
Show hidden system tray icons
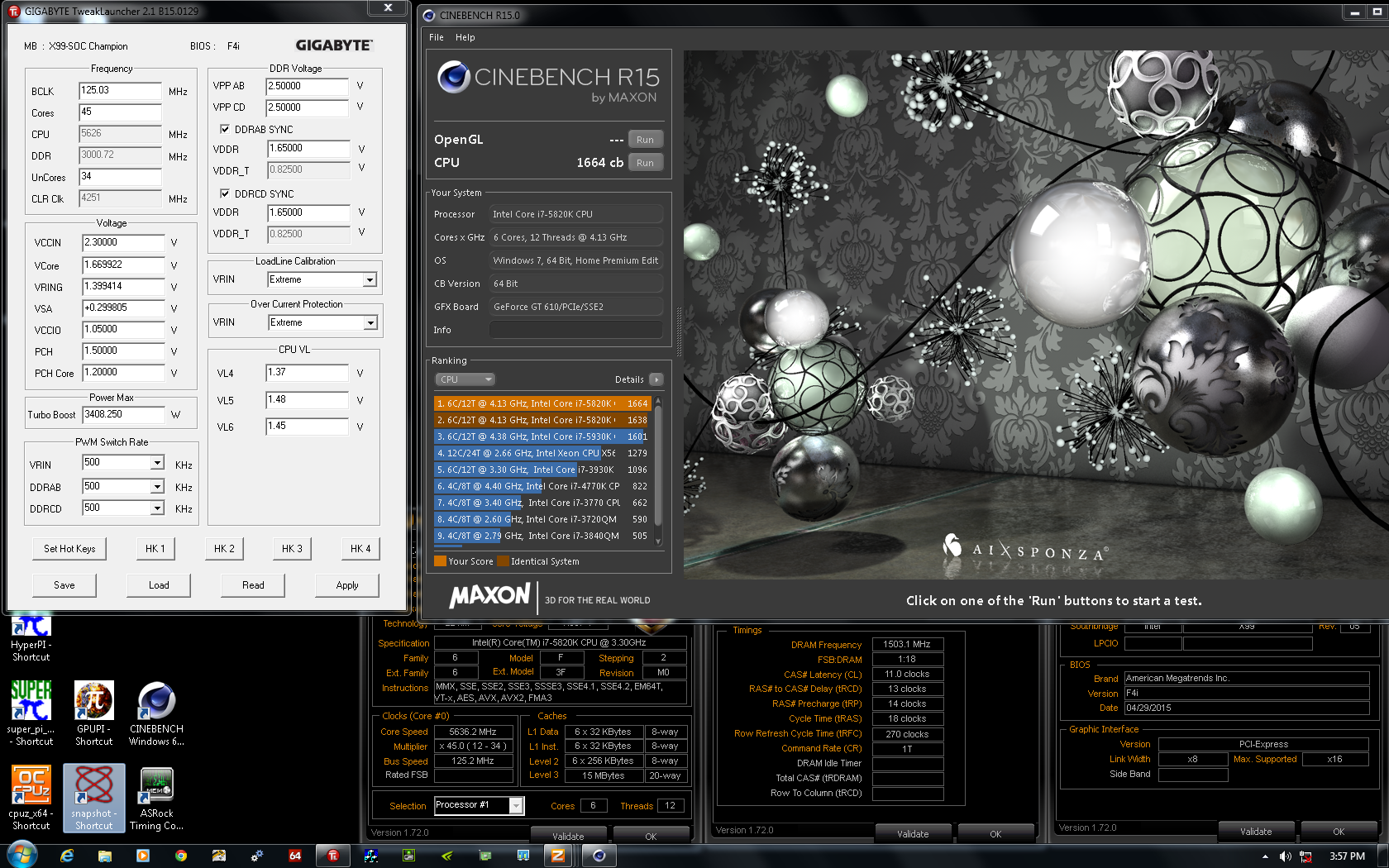[x=1265, y=856]
